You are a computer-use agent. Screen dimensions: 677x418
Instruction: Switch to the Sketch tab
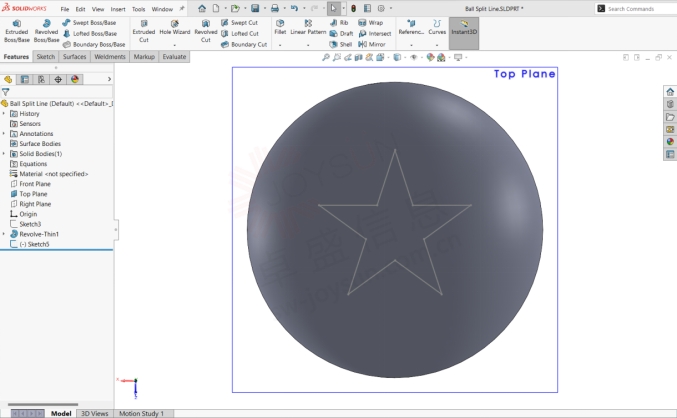46,57
